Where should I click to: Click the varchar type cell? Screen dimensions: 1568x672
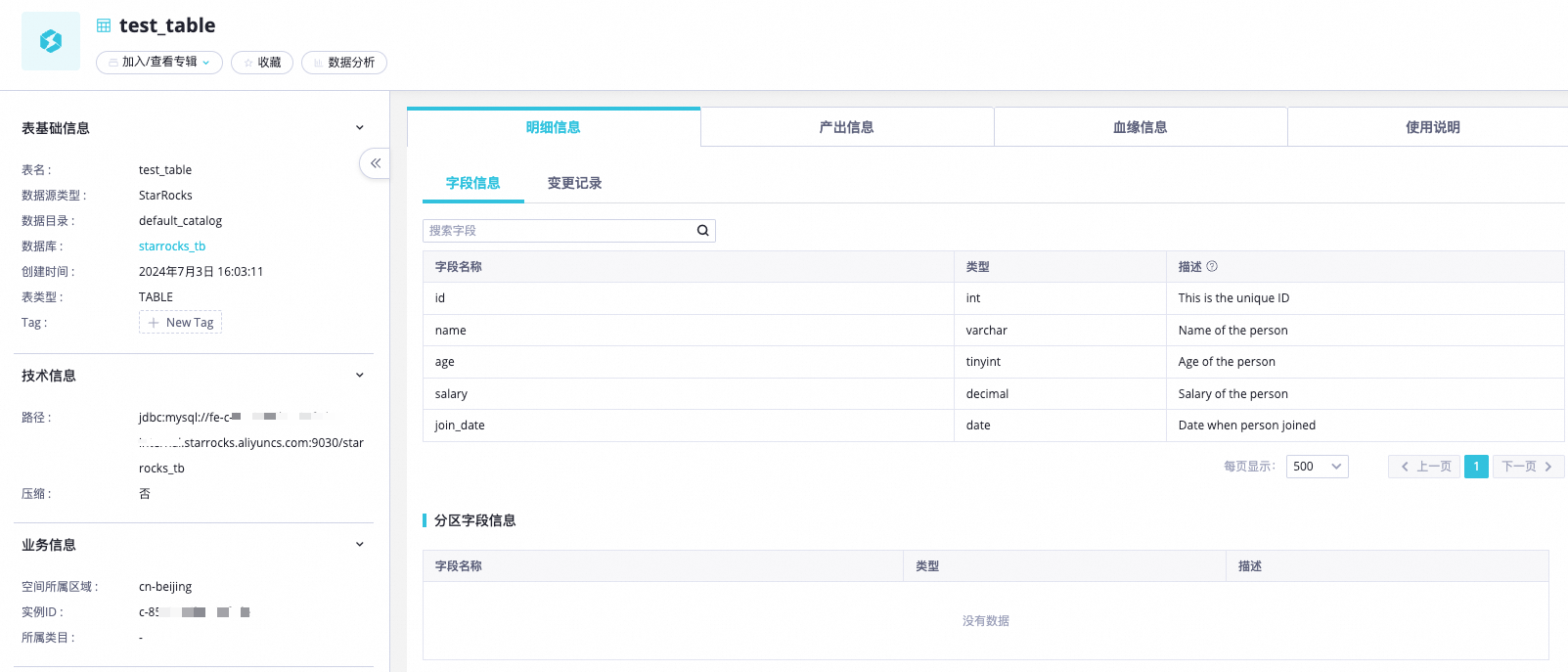(1060, 331)
